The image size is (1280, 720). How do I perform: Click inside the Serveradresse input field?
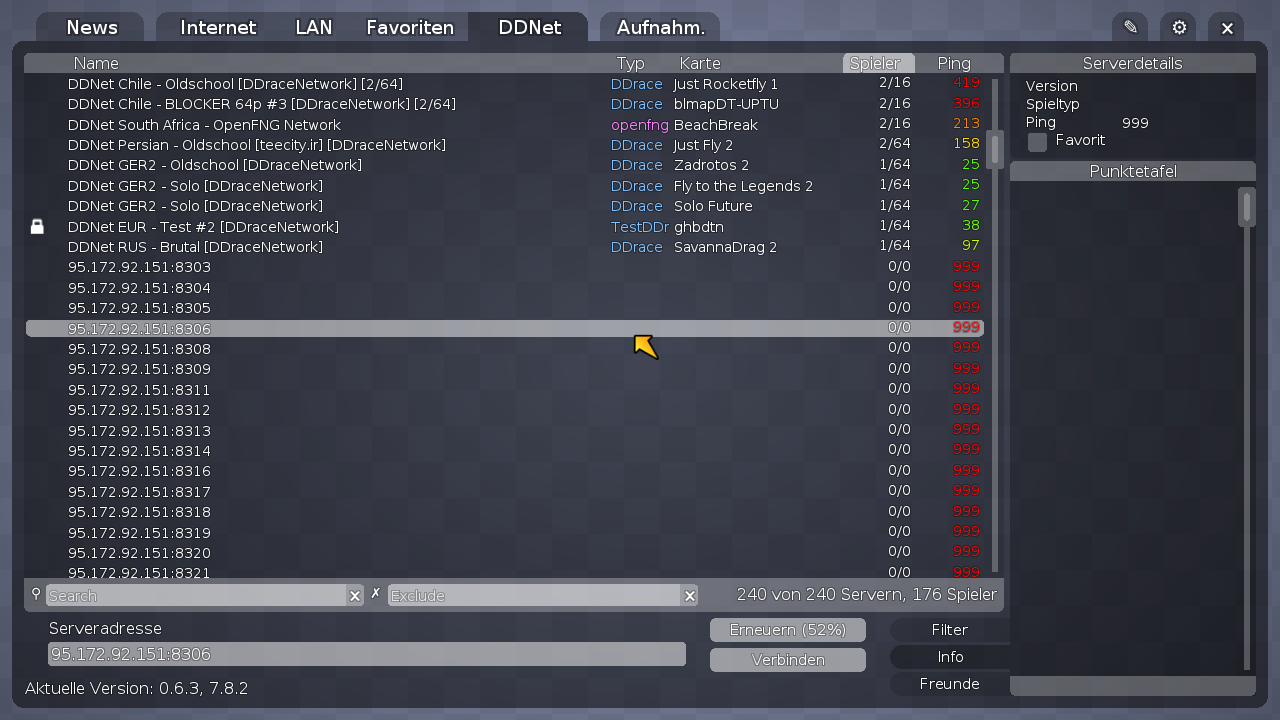pyautogui.click(x=367, y=653)
